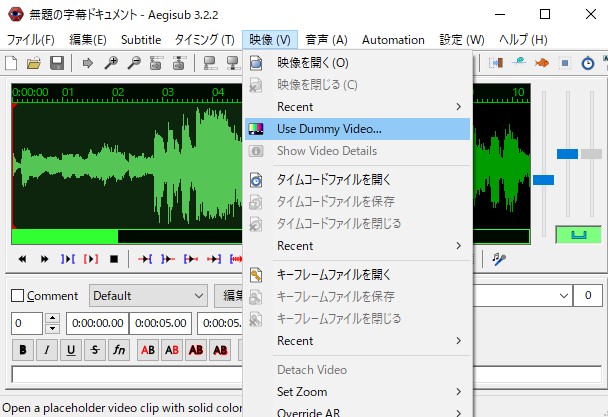Open the Styling Assistant toolbar icon
This screenshot has width=608, height=417.
519,63
